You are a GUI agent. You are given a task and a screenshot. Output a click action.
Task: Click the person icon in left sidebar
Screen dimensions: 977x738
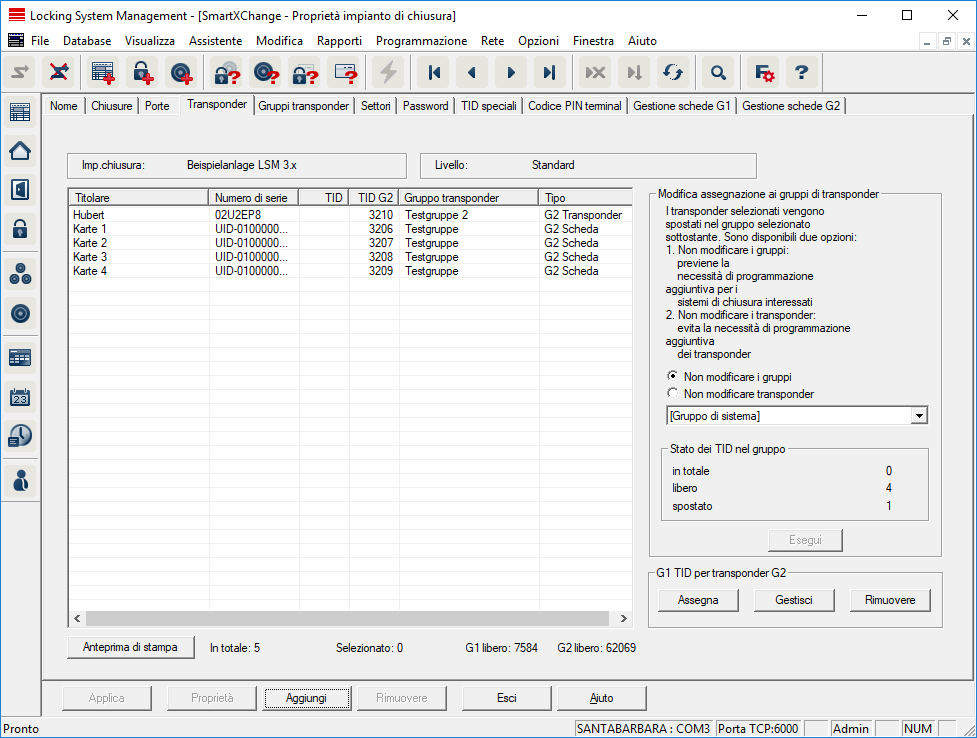[20, 479]
